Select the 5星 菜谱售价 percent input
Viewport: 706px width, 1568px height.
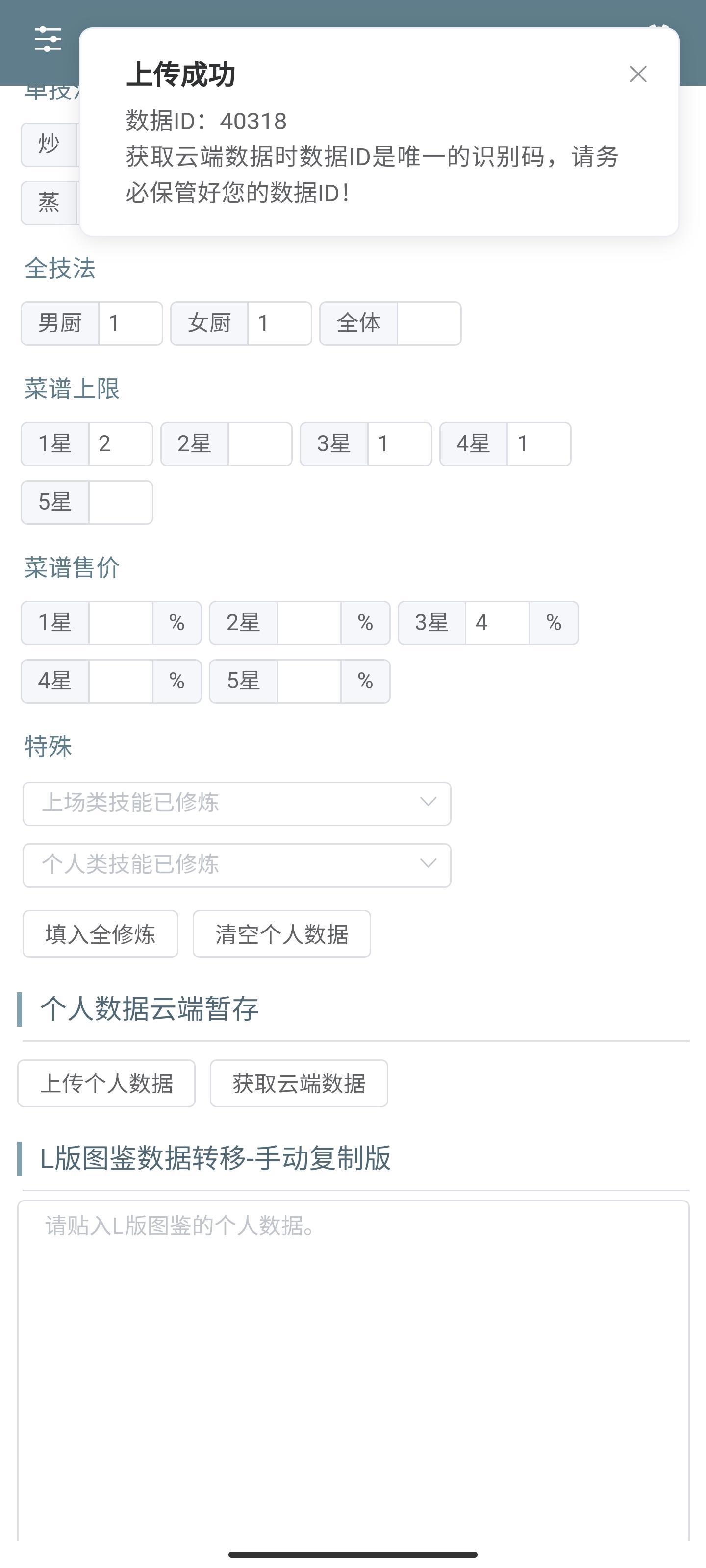[308, 681]
